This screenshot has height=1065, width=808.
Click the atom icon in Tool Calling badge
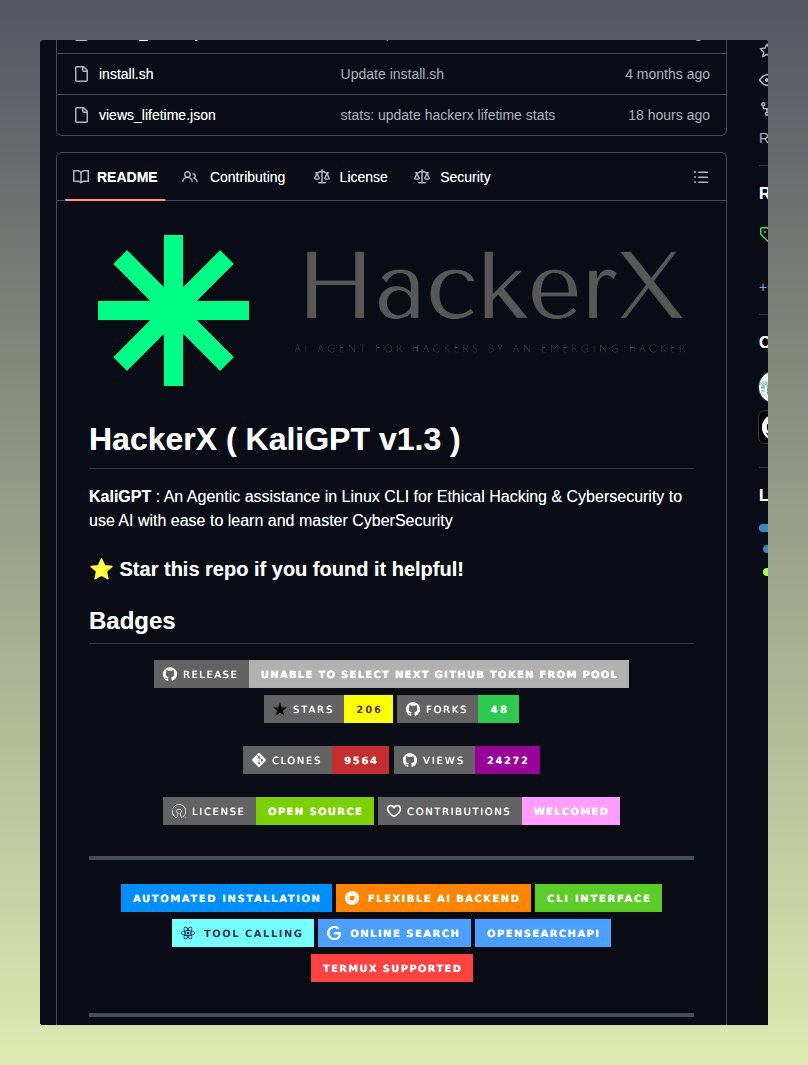pyautogui.click(x=187, y=933)
